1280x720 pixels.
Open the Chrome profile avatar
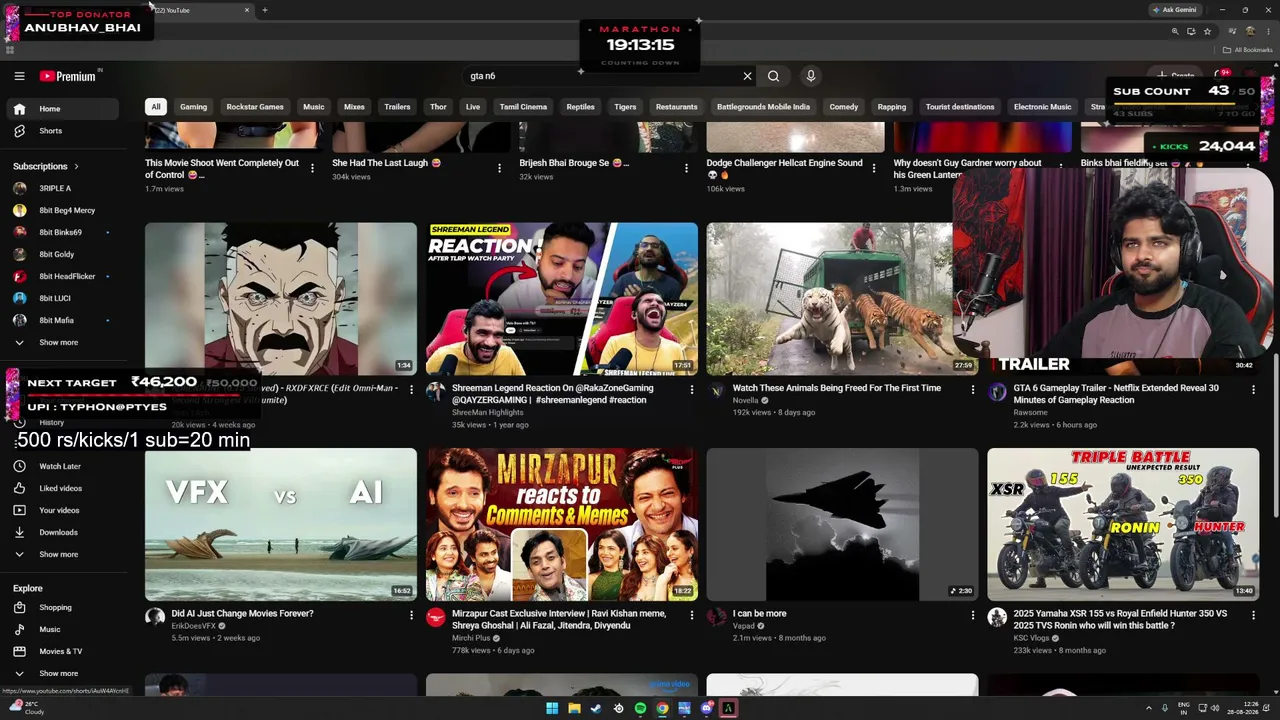(x=1249, y=31)
